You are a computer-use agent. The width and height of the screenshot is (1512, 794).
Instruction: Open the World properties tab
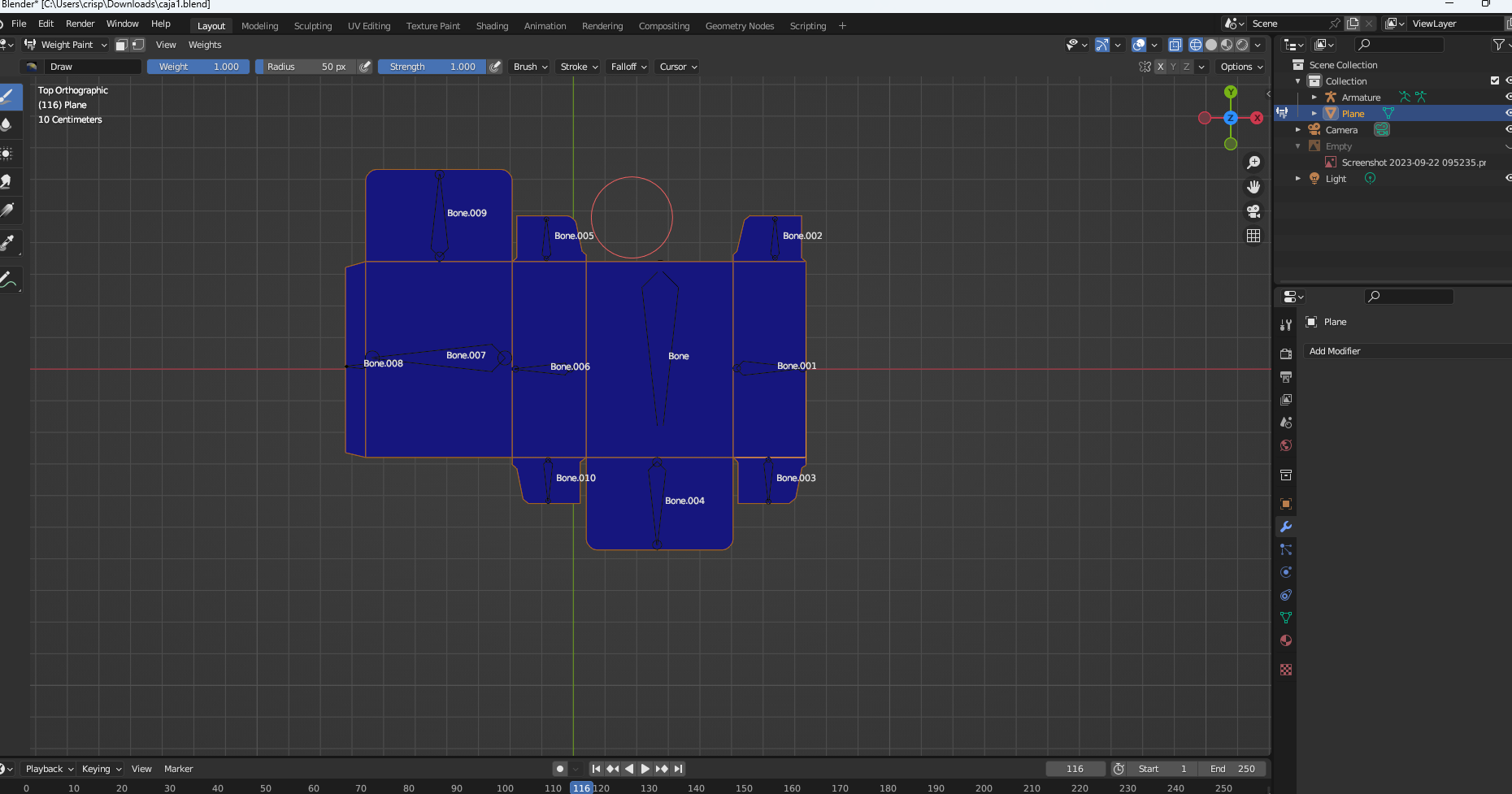pyautogui.click(x=1286, y=445)
